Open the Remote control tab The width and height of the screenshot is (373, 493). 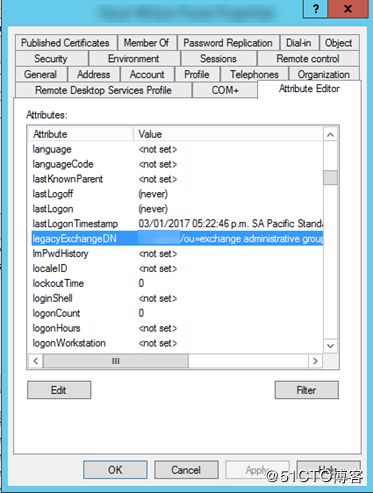pyautogui.click(x=308, y=58)
